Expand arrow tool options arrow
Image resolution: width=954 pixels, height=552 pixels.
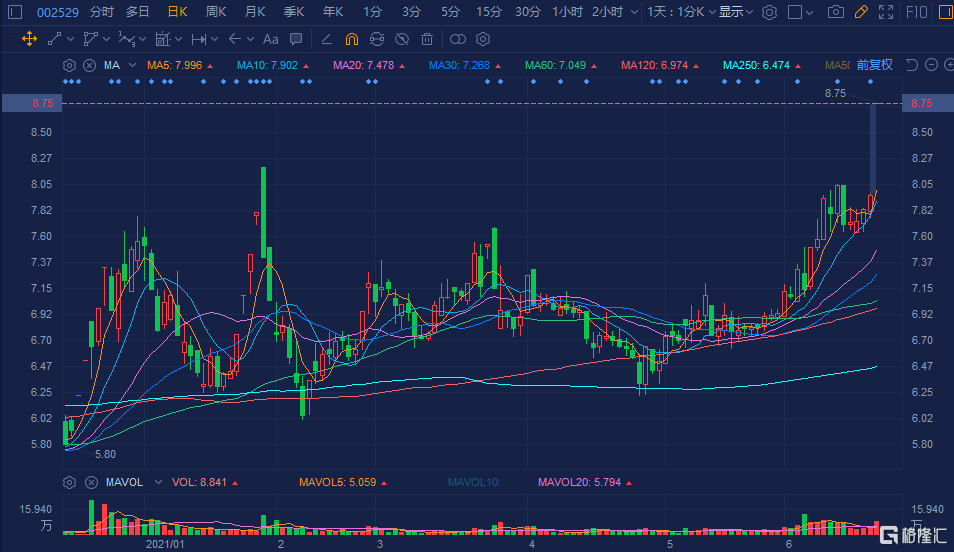(x=250, y=40)
